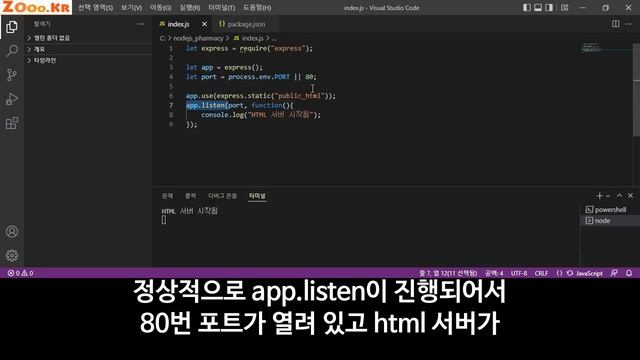Select the index.js editor tab

178,24
